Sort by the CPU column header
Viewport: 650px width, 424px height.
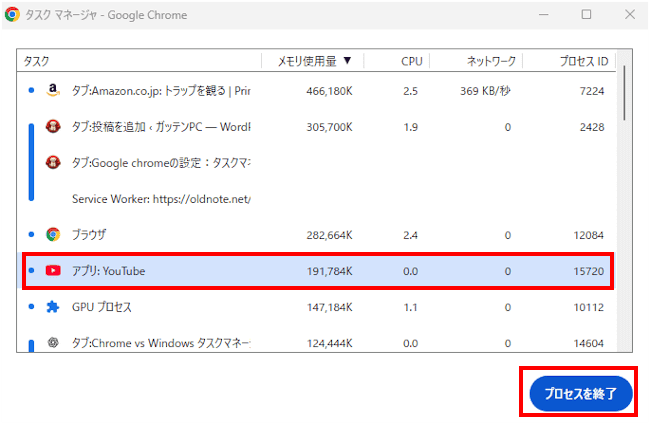pos(397,61)
